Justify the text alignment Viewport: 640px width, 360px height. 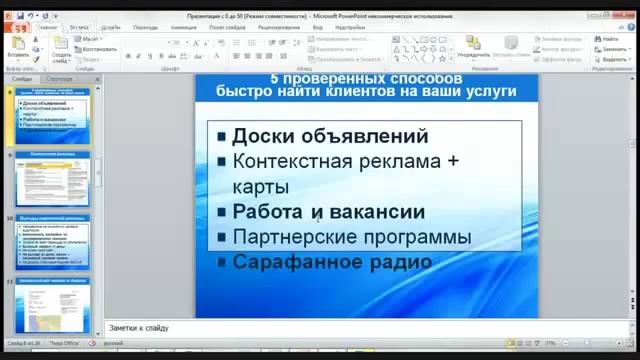pyautogui.click(x=269, y=56)
